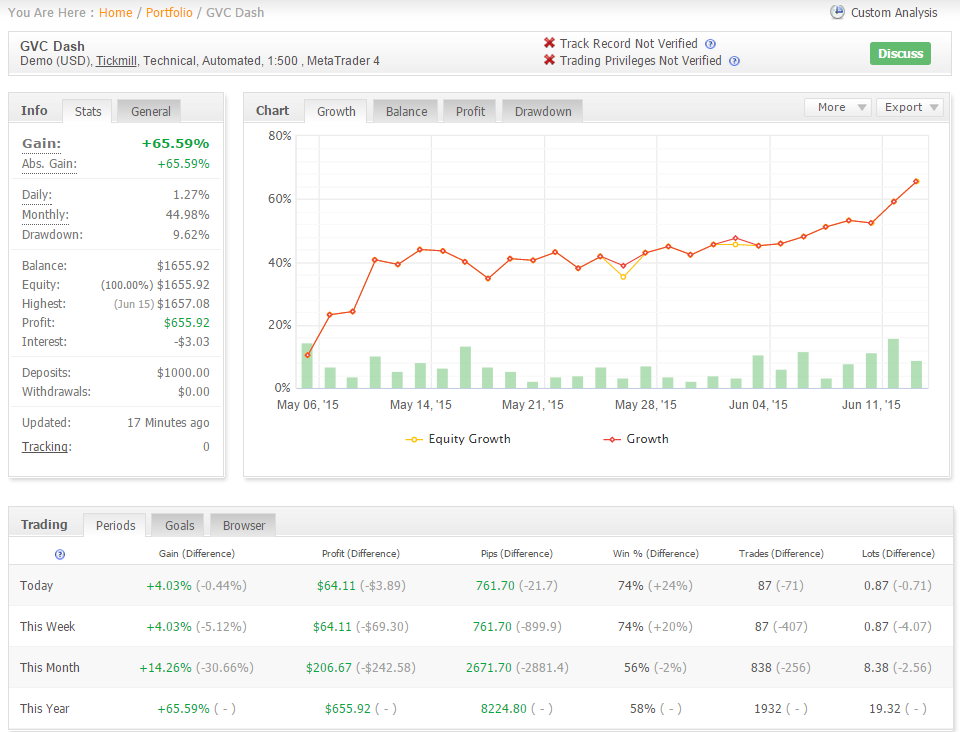This screenshot has width=960, height=732.
Task: Click This Month profit $206.67 cell
Action: [x=329, y=668]
